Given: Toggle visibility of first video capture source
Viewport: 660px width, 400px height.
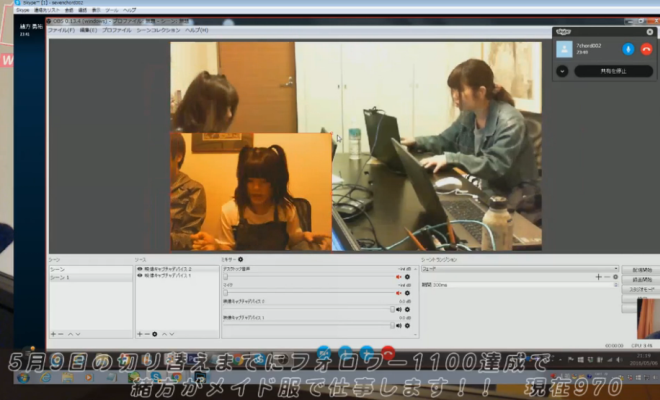Looking at the screenshot, I should coord(139,268).
